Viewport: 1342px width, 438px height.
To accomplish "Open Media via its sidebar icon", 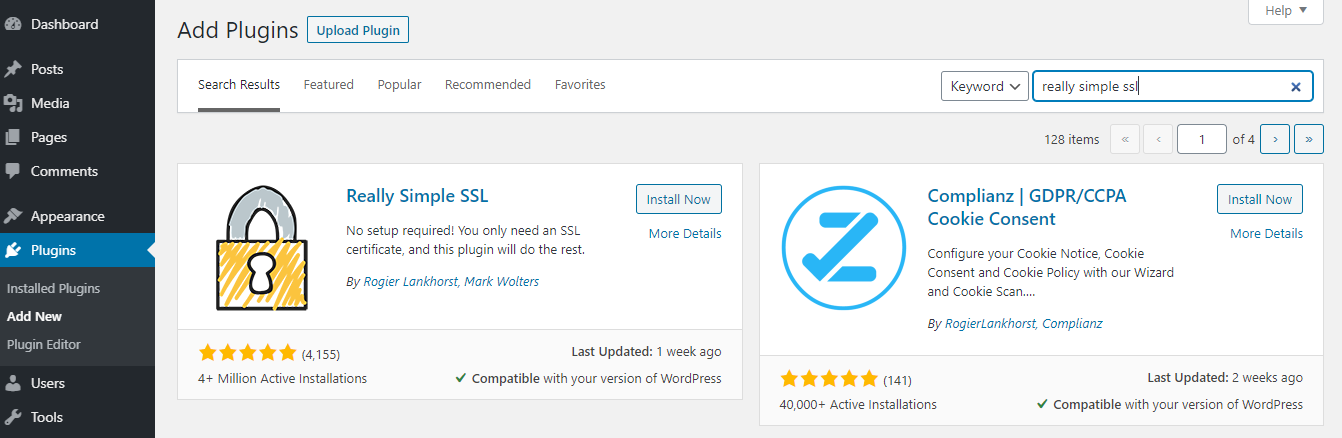I will (x=14, y=103).
